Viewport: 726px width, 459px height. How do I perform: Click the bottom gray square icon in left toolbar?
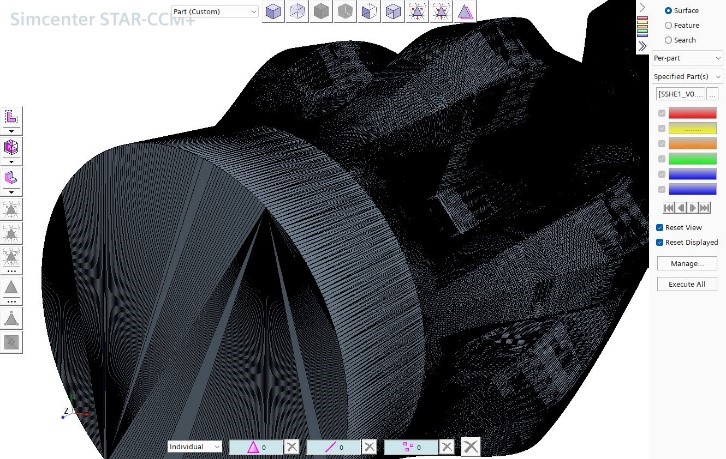[12, 342]
